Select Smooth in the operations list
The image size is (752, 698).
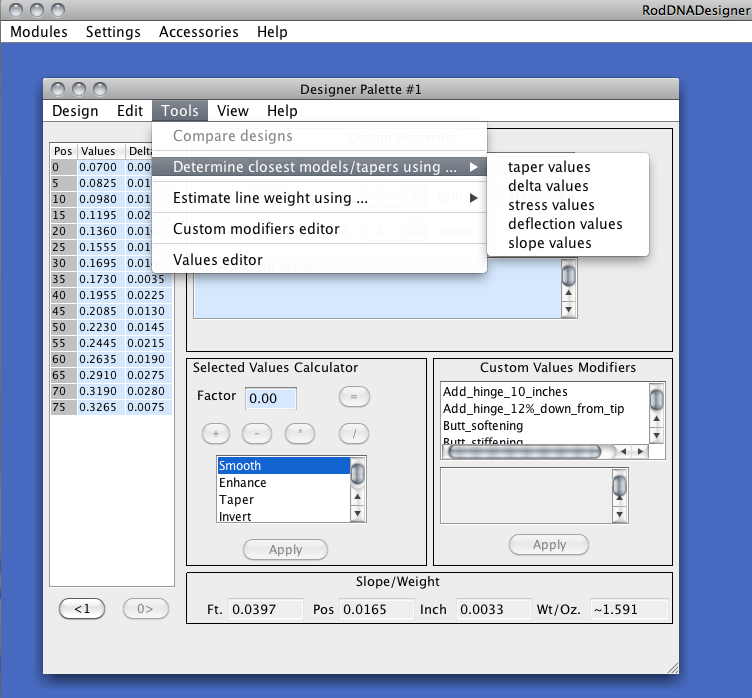(x=284, y=465)
